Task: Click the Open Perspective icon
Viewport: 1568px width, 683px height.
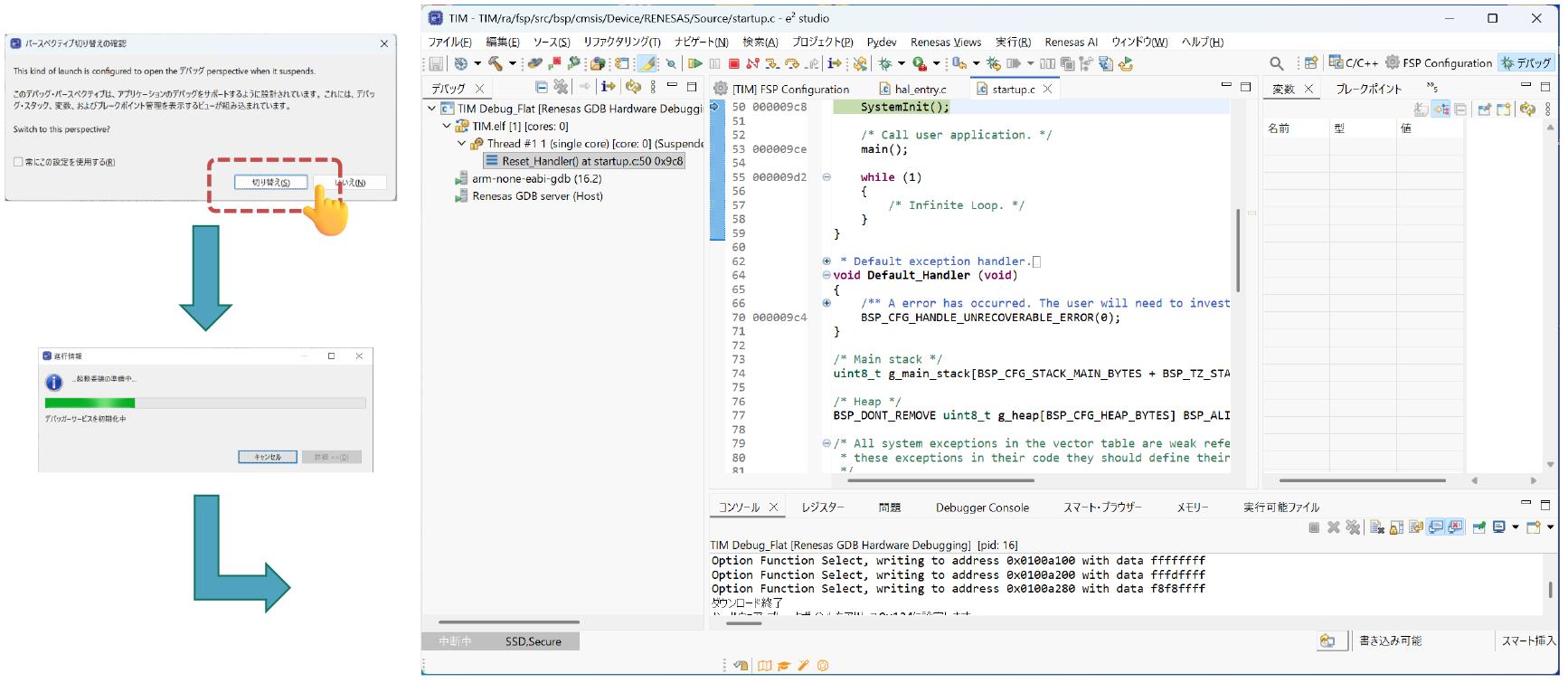Action: 1310,63
